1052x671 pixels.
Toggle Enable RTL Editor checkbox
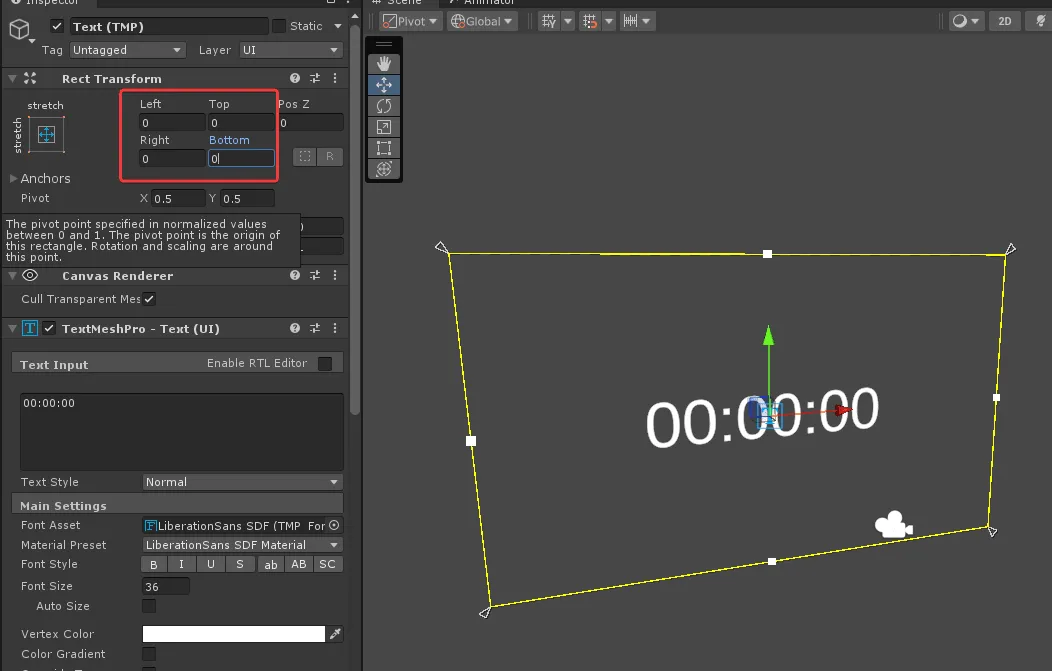pyautogui.click(x=325, y=364)
